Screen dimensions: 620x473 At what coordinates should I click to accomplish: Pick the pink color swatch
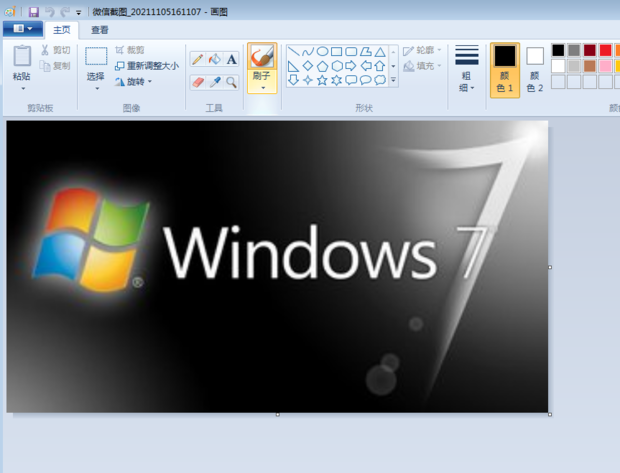coord(605,66)
